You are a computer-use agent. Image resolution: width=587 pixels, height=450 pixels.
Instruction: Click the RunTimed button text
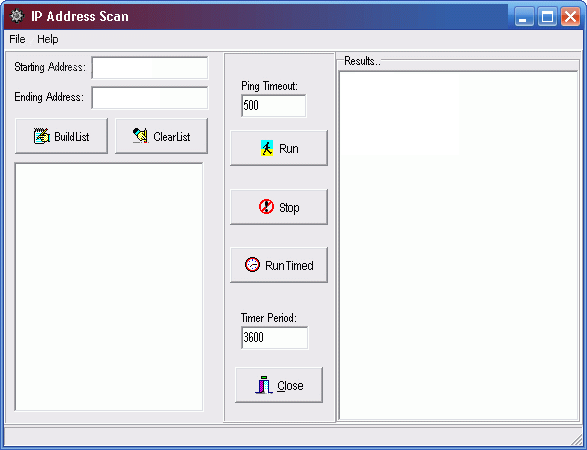point(289,265)
